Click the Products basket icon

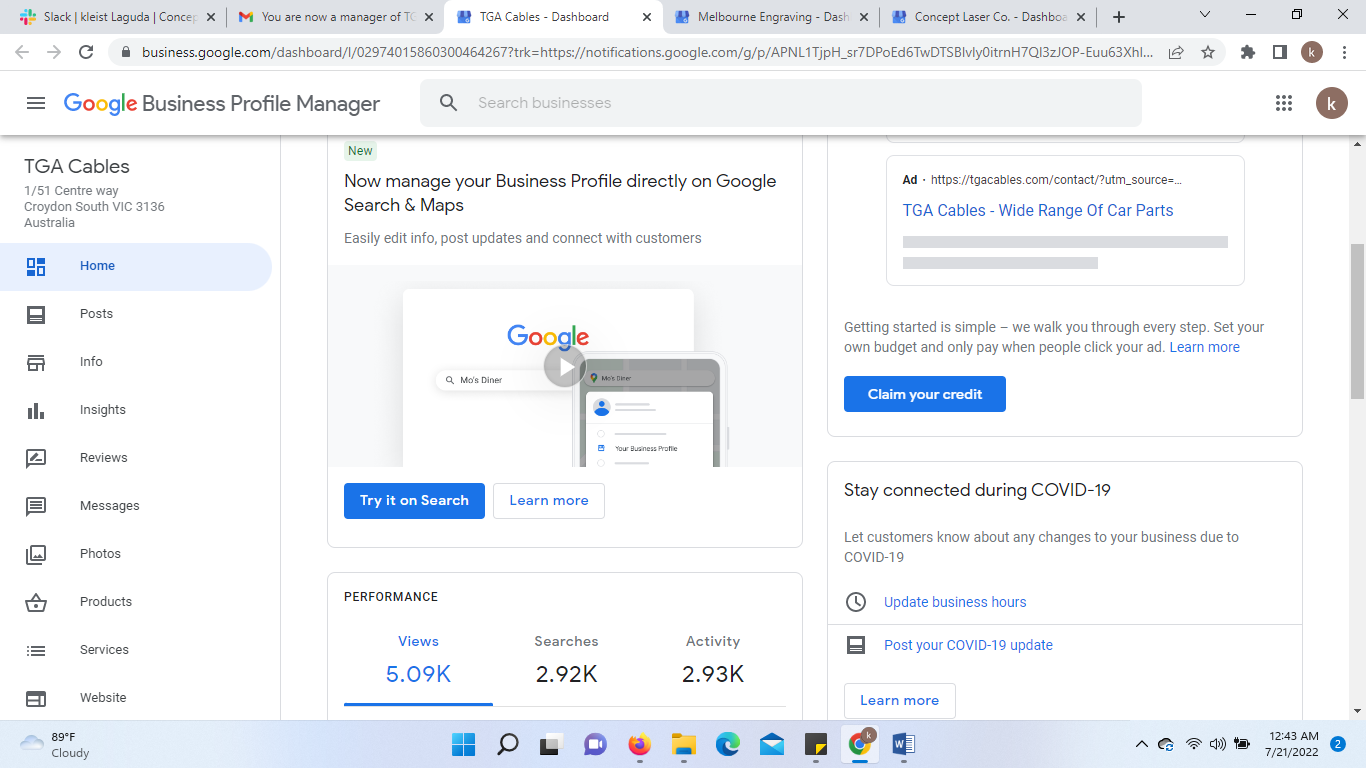36,602
